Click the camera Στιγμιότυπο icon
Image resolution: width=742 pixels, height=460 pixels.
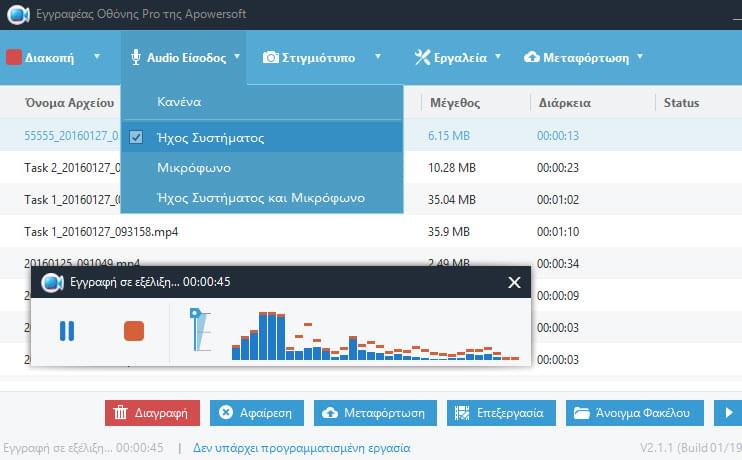270,58
